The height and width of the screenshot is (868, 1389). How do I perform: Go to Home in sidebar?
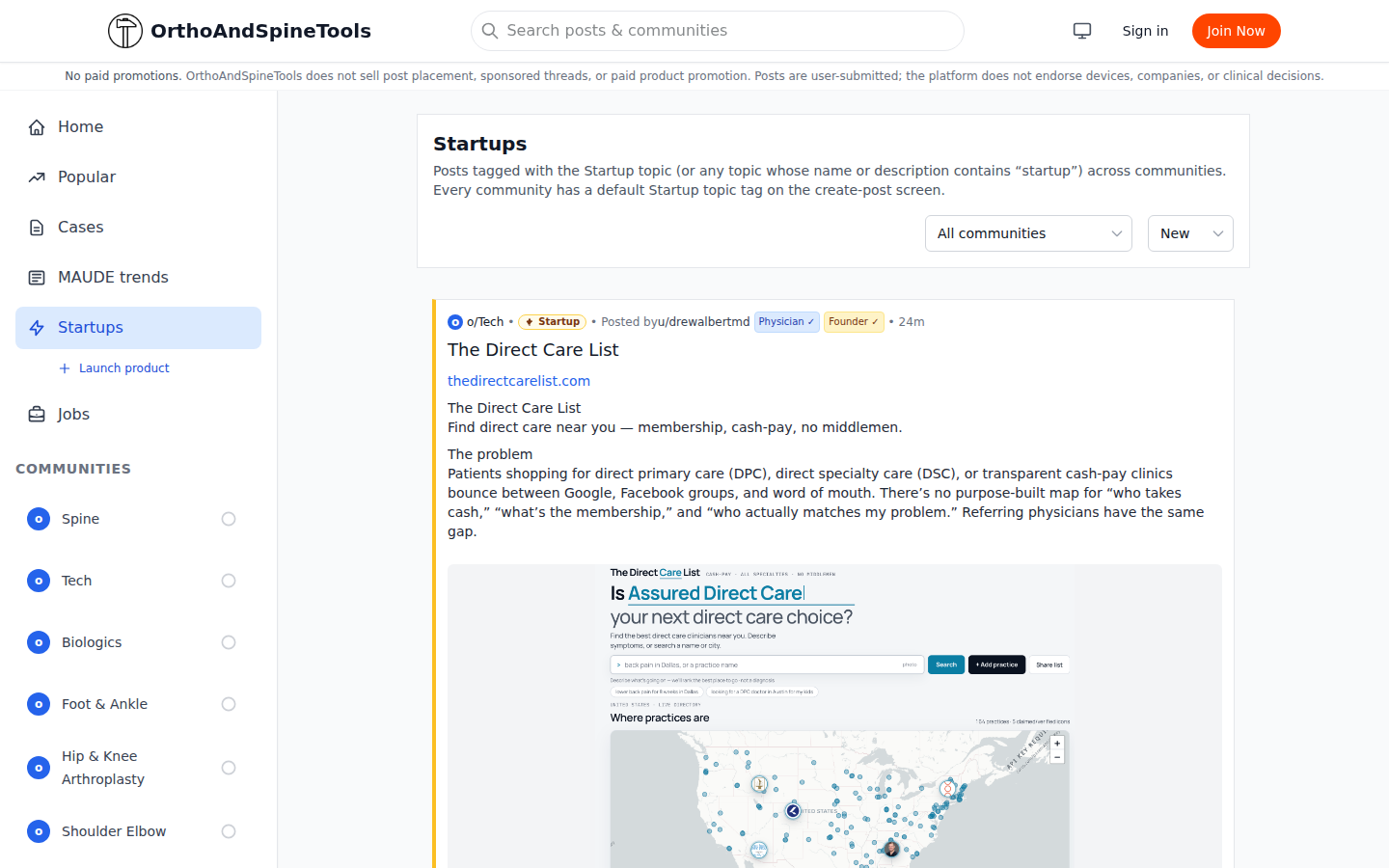138,127
